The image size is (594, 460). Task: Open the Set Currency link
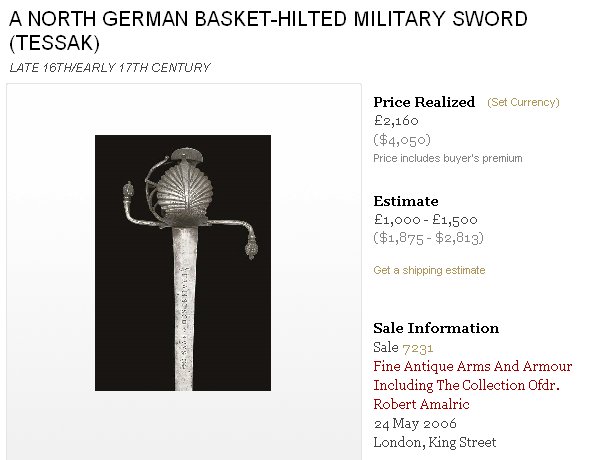(523, 102)
